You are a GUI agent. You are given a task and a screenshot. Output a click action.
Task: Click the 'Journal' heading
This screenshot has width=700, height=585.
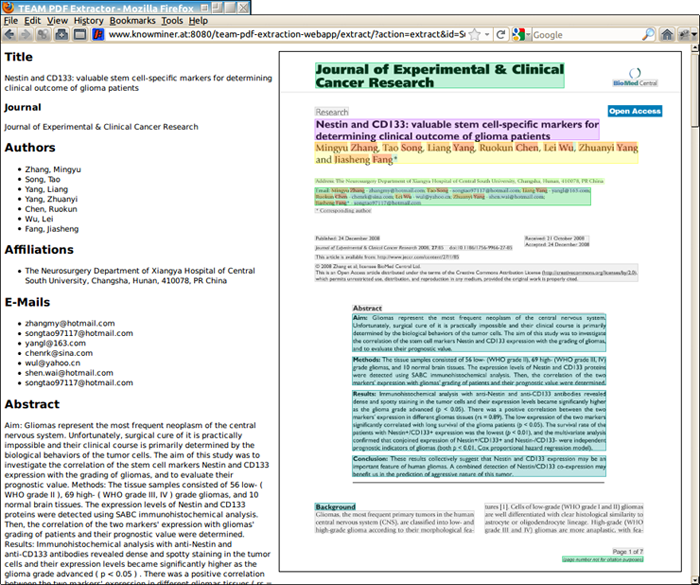(x=23, y=107)
